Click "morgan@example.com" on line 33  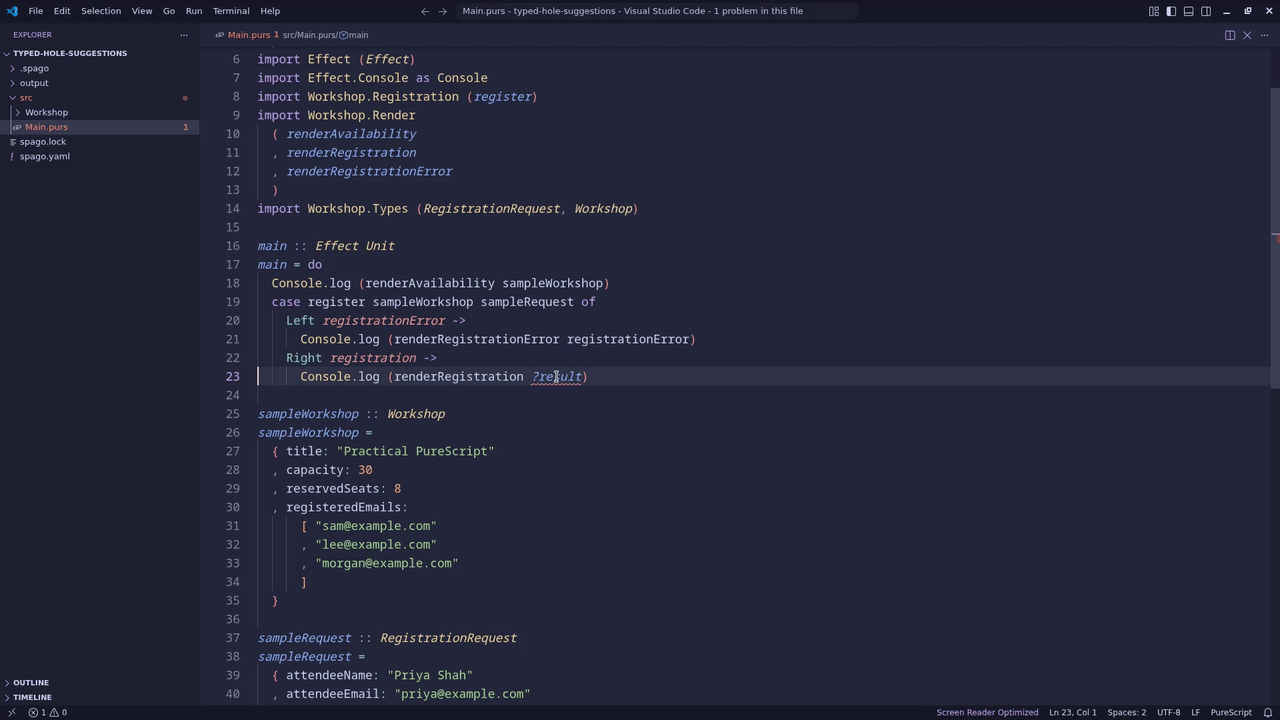pyautogui.click(x=387, y=564)
